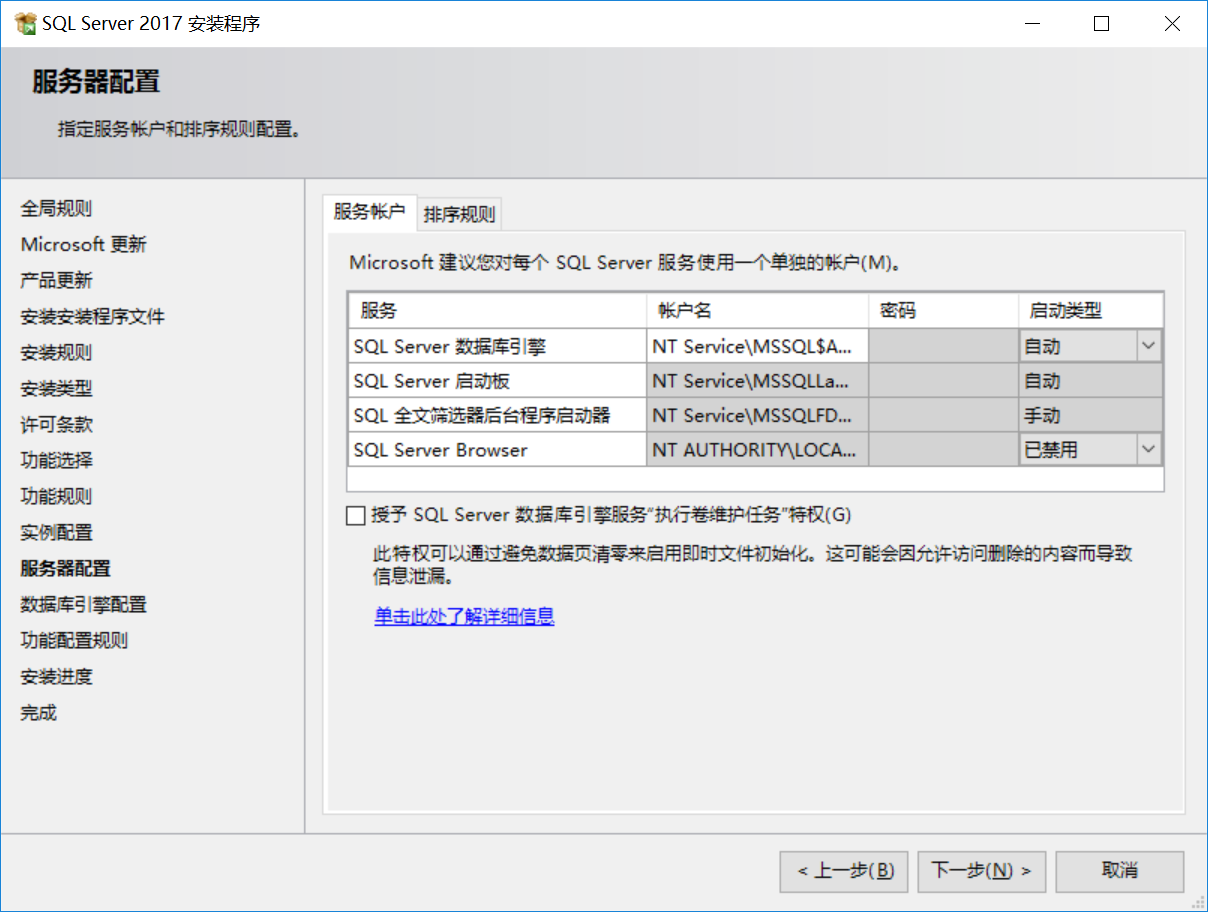Maximize the SQL Server 2017 setup window

click(1101, 24)
